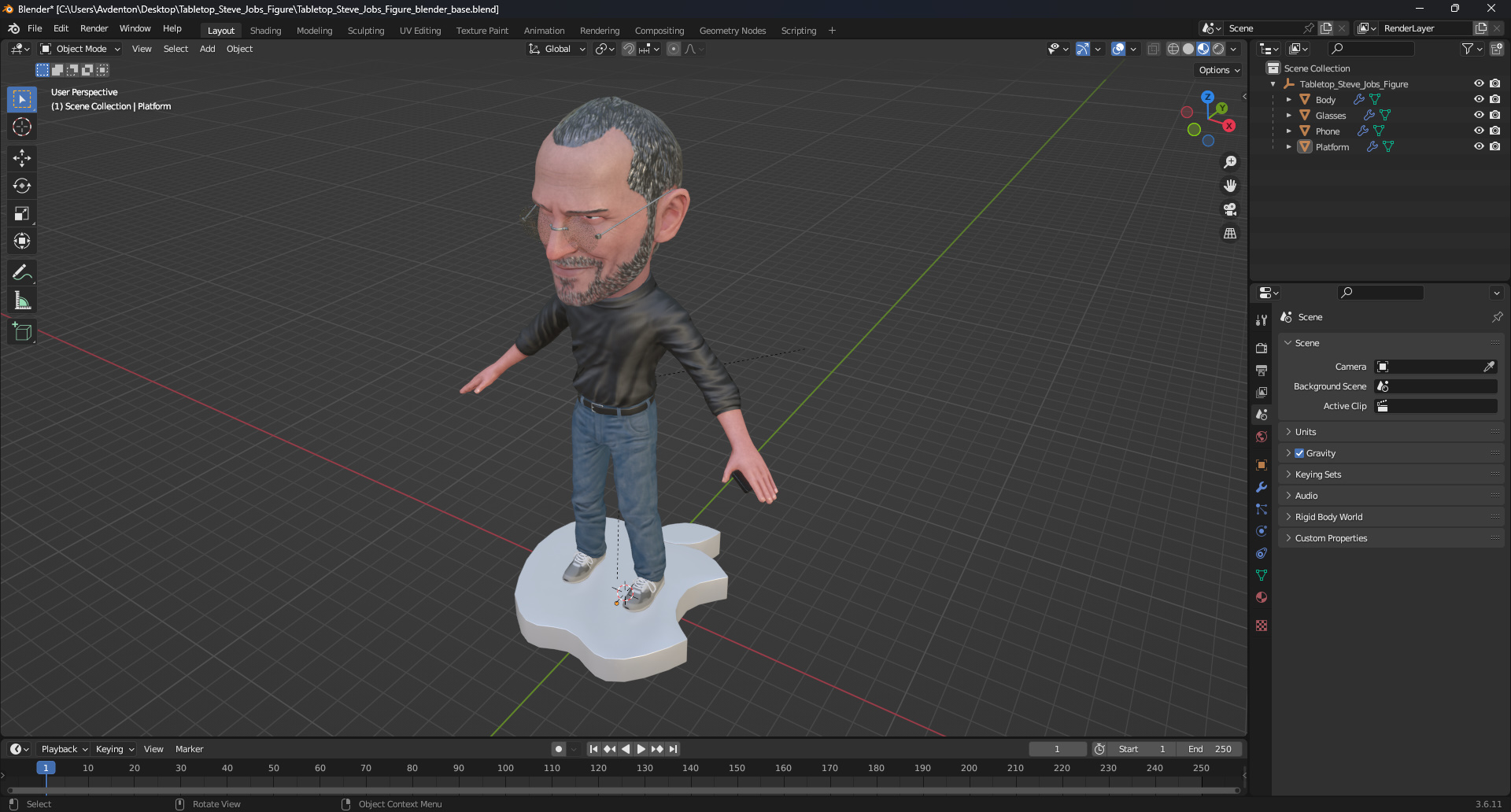The height and width of the screenshot is (812, 1511).
Task: Disable Body in renders camera icon
Action: [1494, 99]
